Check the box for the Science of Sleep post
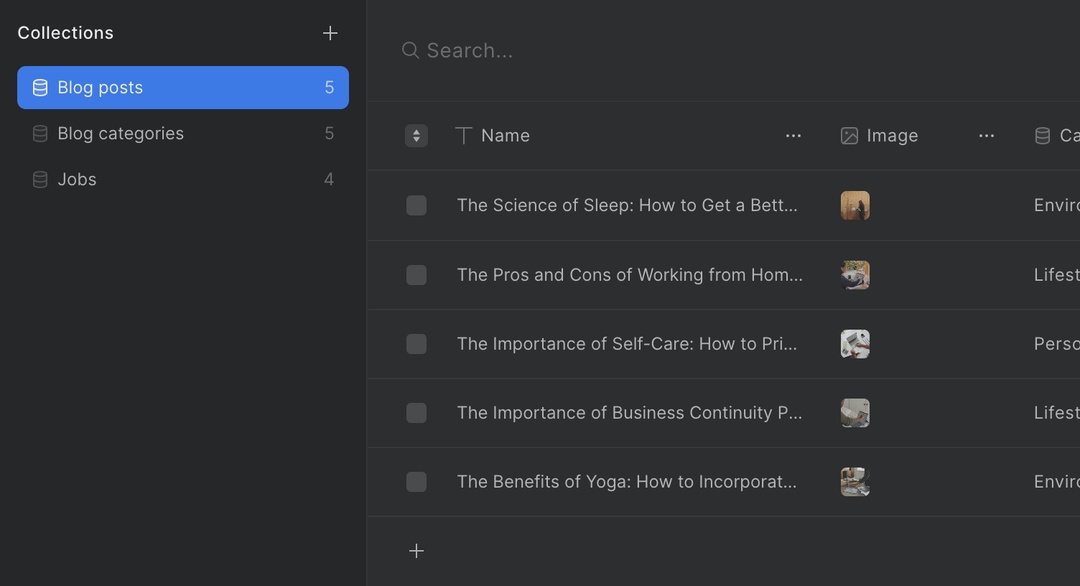The width and height of the screenshot is (1080, 586). coord(416,205)
